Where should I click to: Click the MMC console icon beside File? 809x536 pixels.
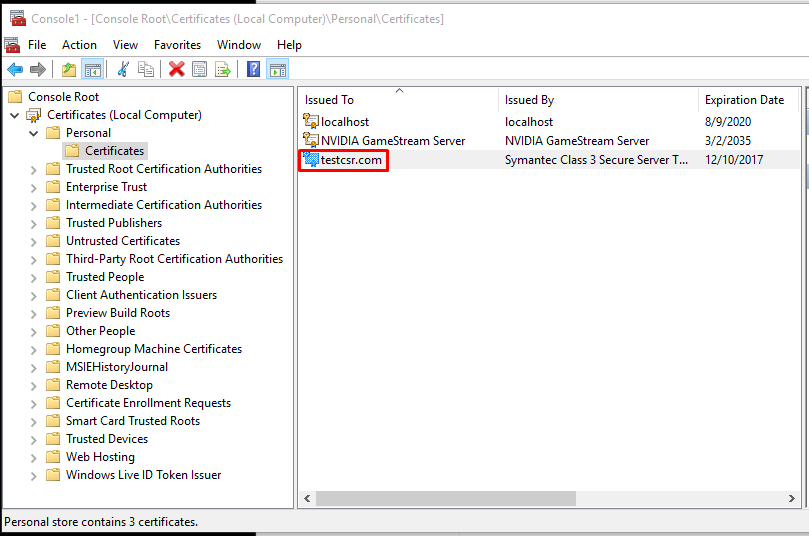pos(12,45)
